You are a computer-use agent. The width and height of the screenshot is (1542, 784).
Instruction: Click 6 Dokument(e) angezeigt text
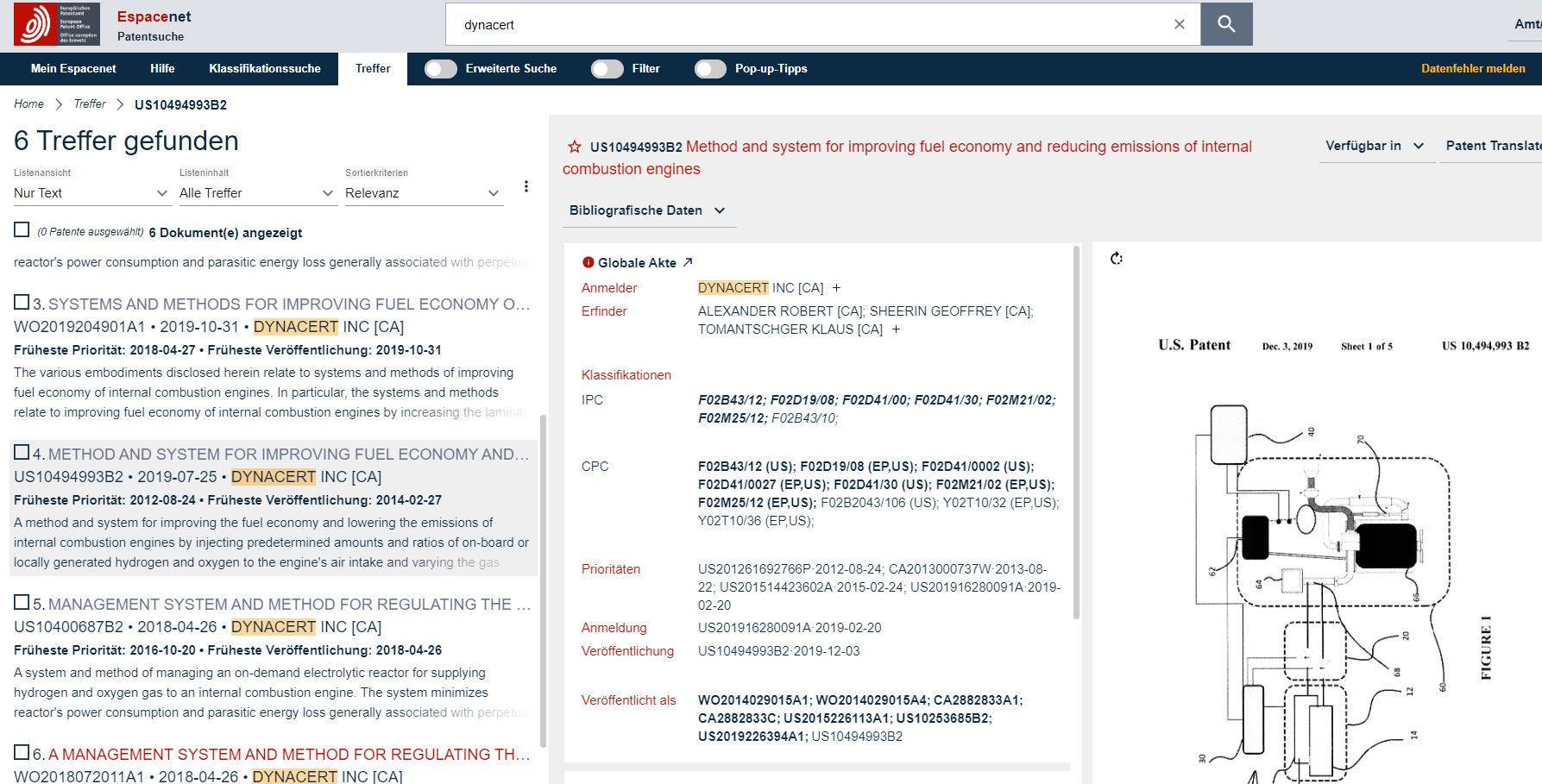pyautogui.click(x=225, y=233)
